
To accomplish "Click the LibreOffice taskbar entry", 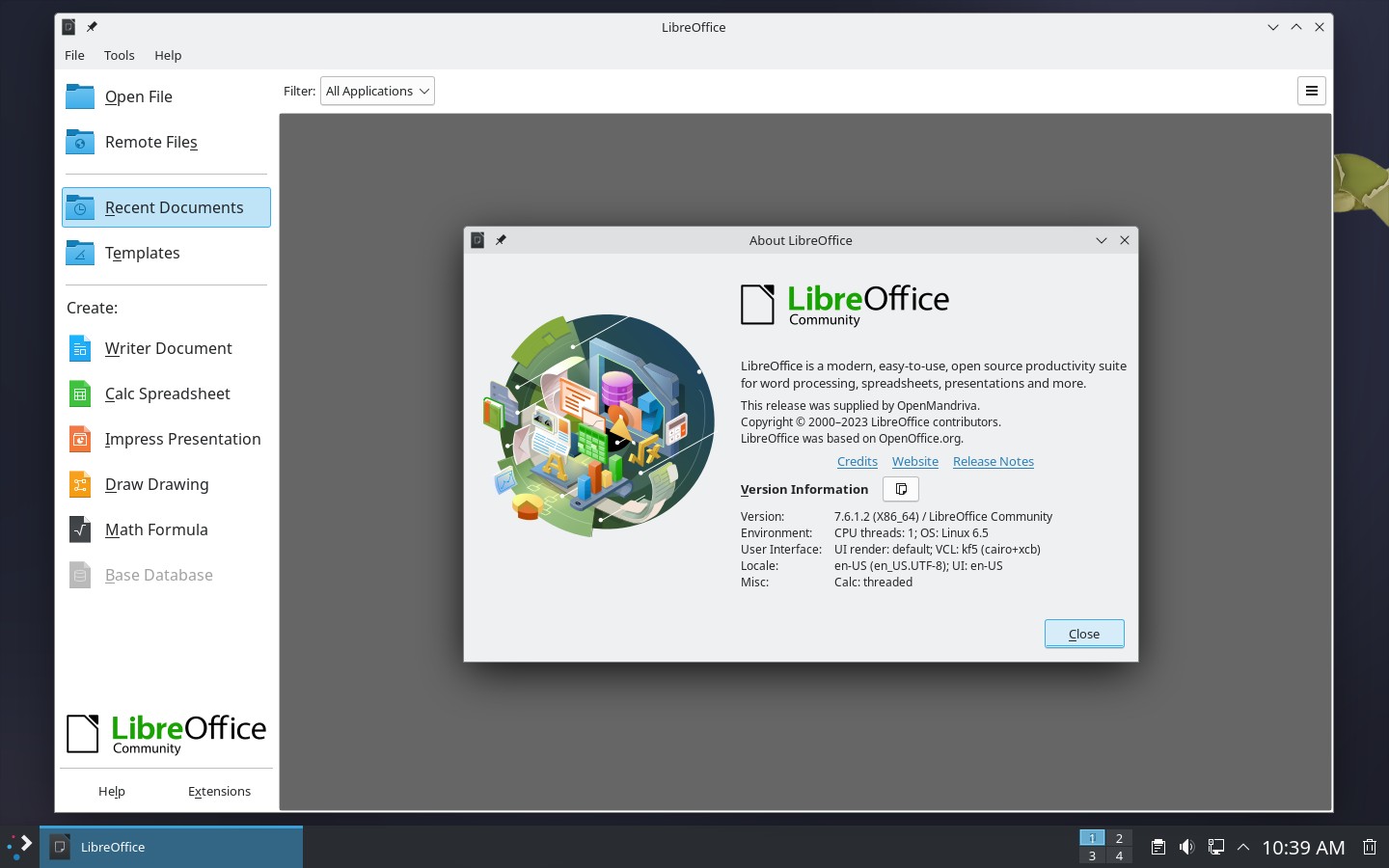I will point(171,847).
